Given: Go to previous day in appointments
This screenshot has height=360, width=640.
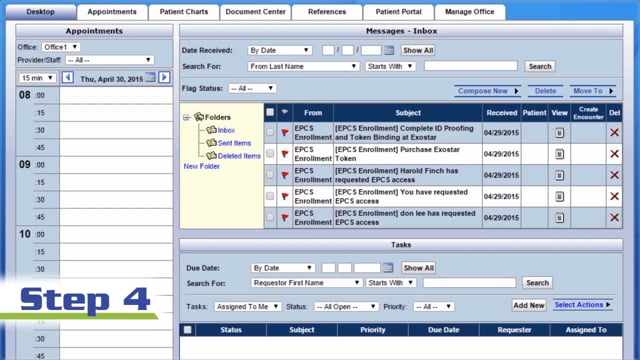Looking at the screenshot, I should (68, 77).
